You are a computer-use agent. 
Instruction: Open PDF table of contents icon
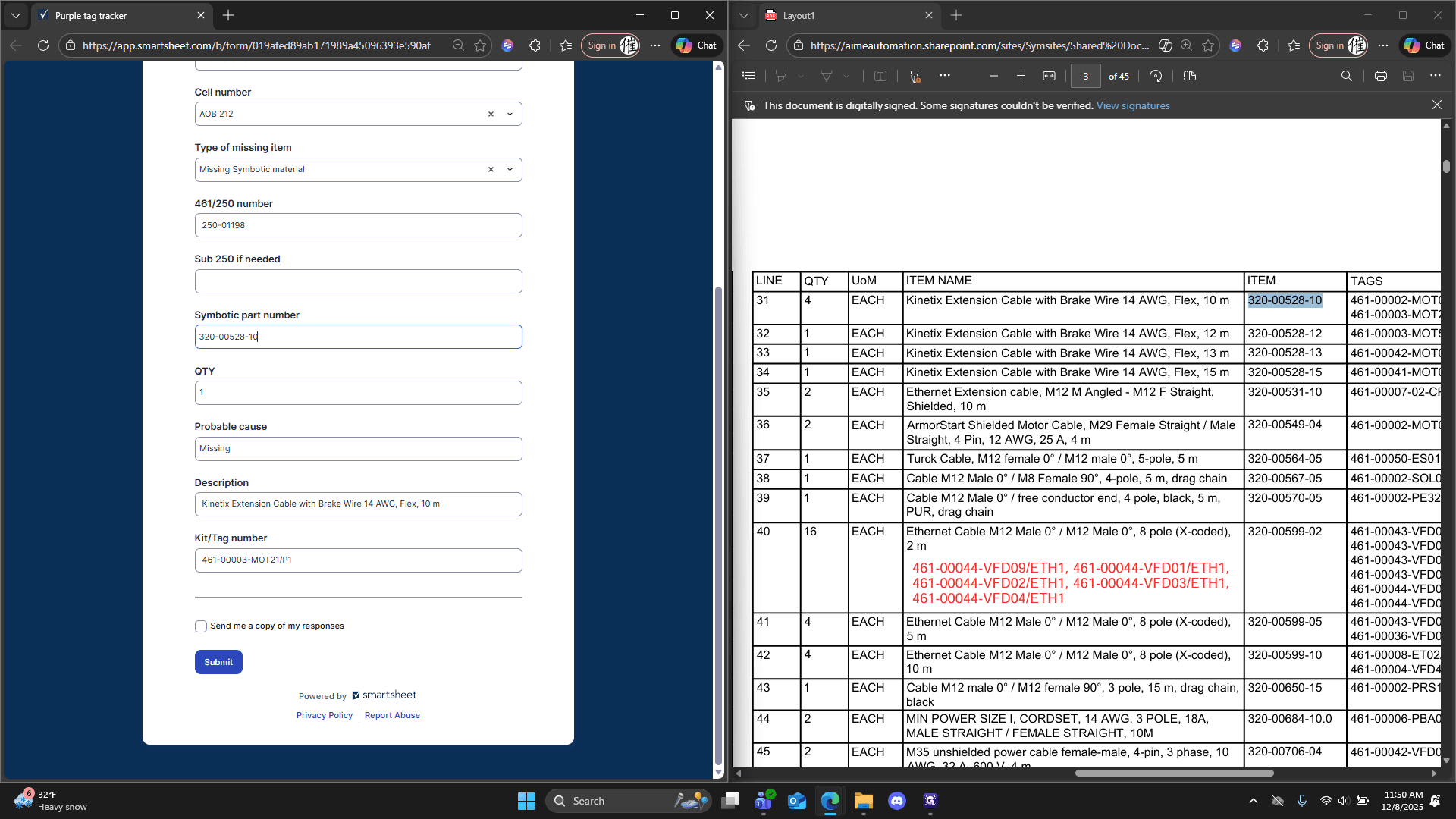[748, 76]
